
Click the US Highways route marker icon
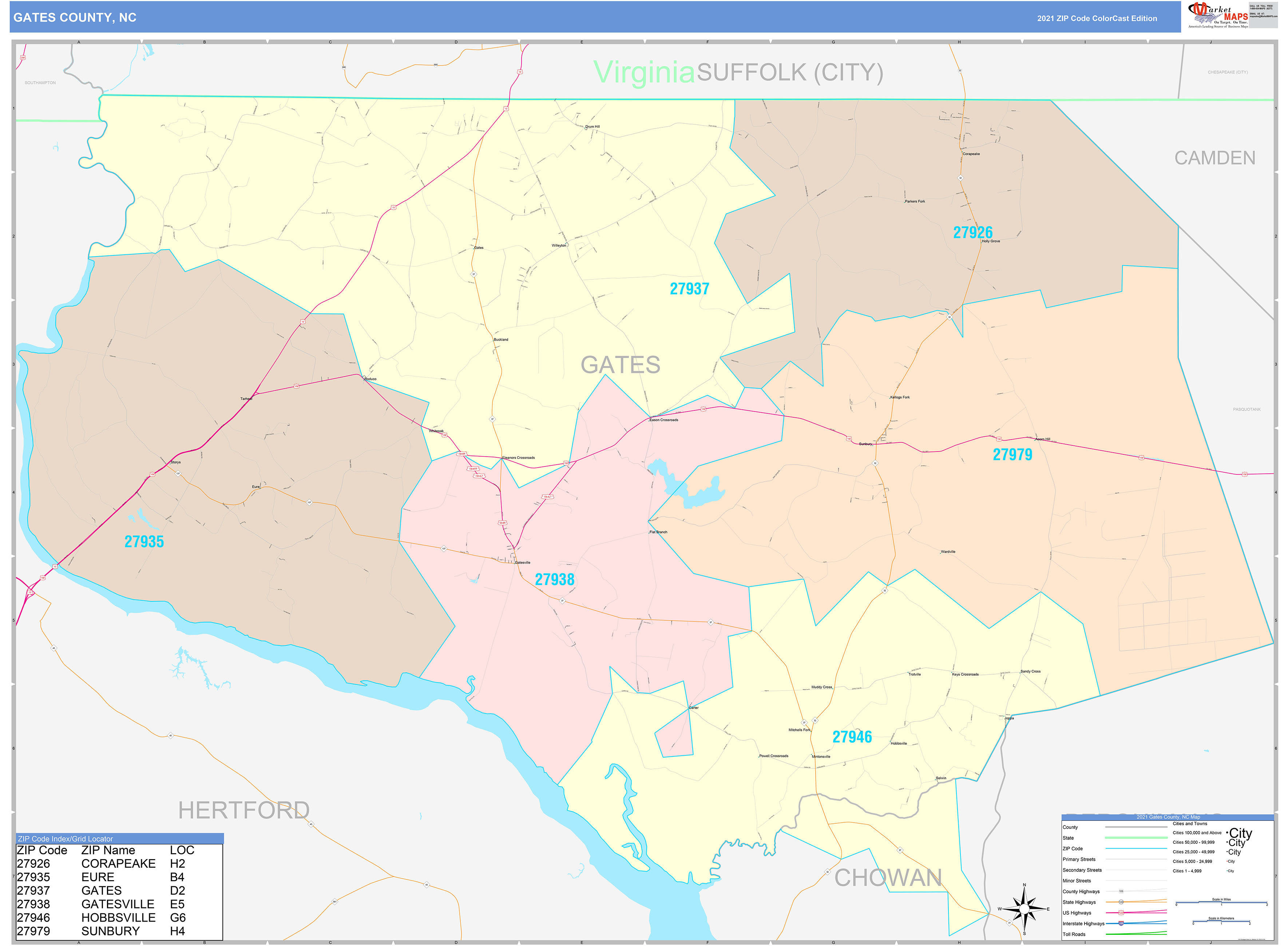(x=1121, y=913)
